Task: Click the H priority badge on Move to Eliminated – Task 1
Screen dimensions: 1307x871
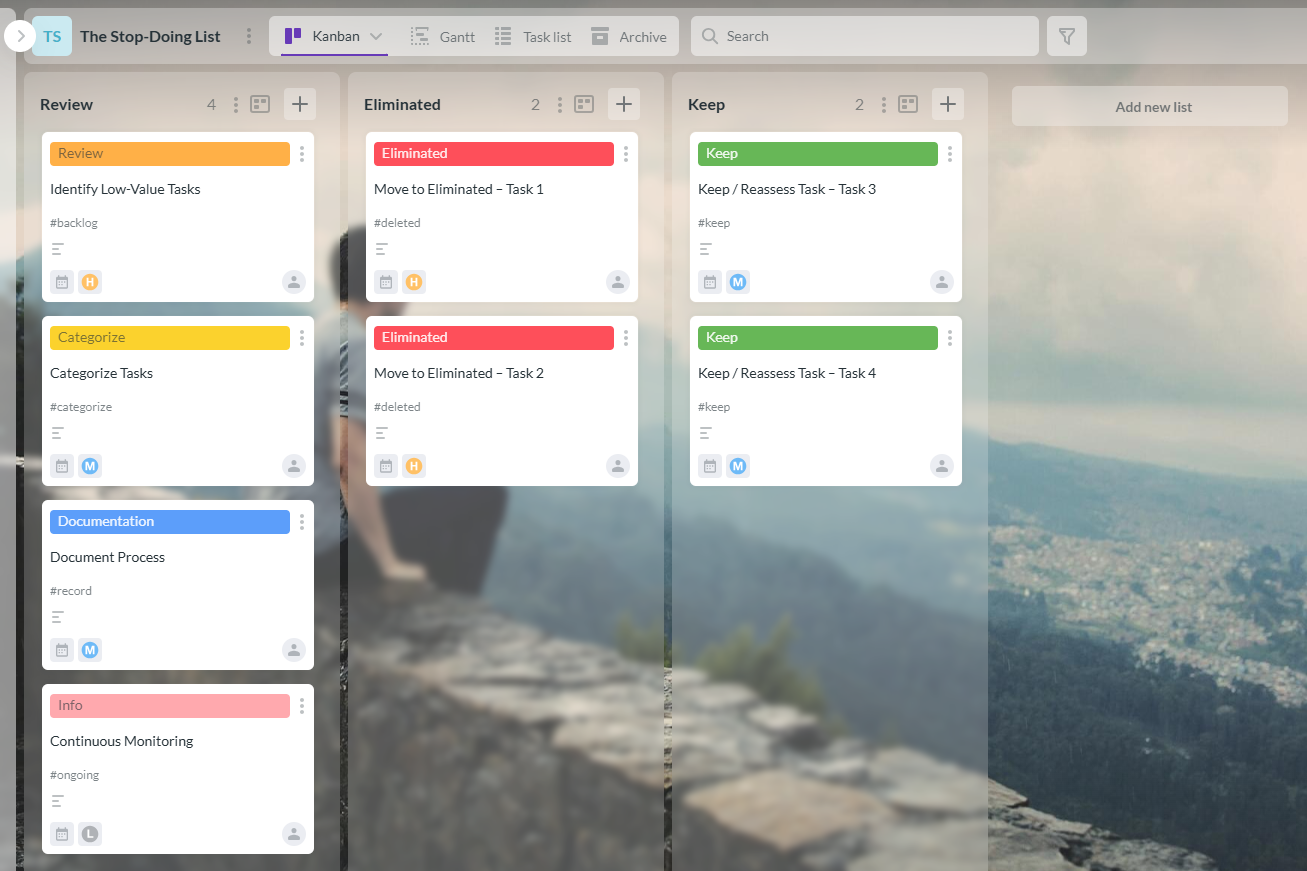Action: (414, 282)
